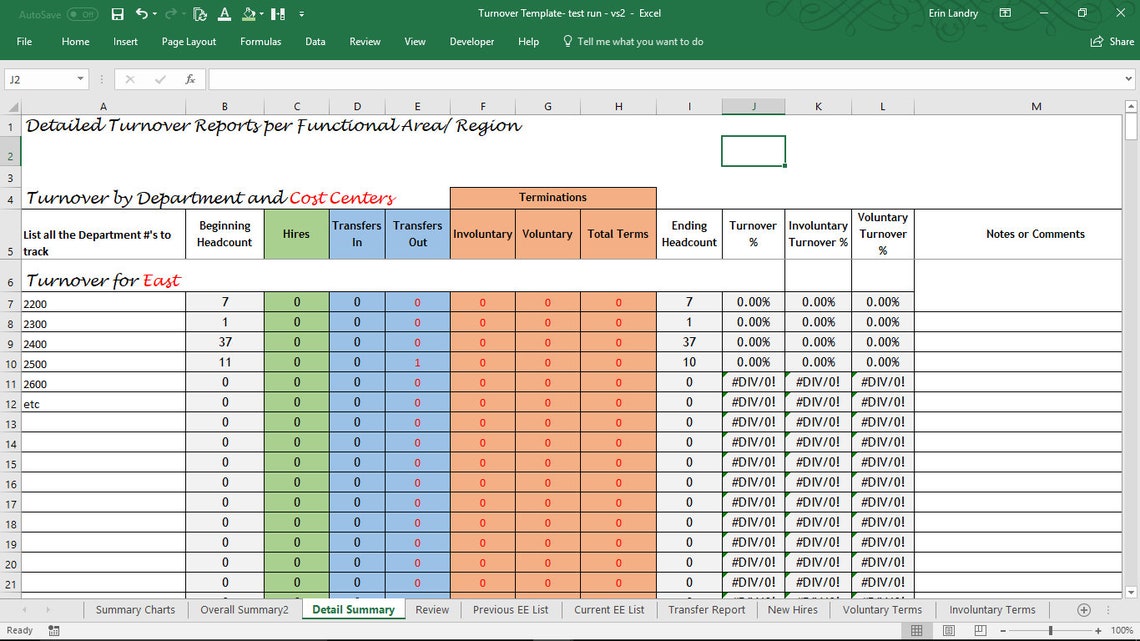The width and height of the screenshot is (1140, 641).
Task: Switch to Page Break Preview view icon
Action: [x=981, y=630]
